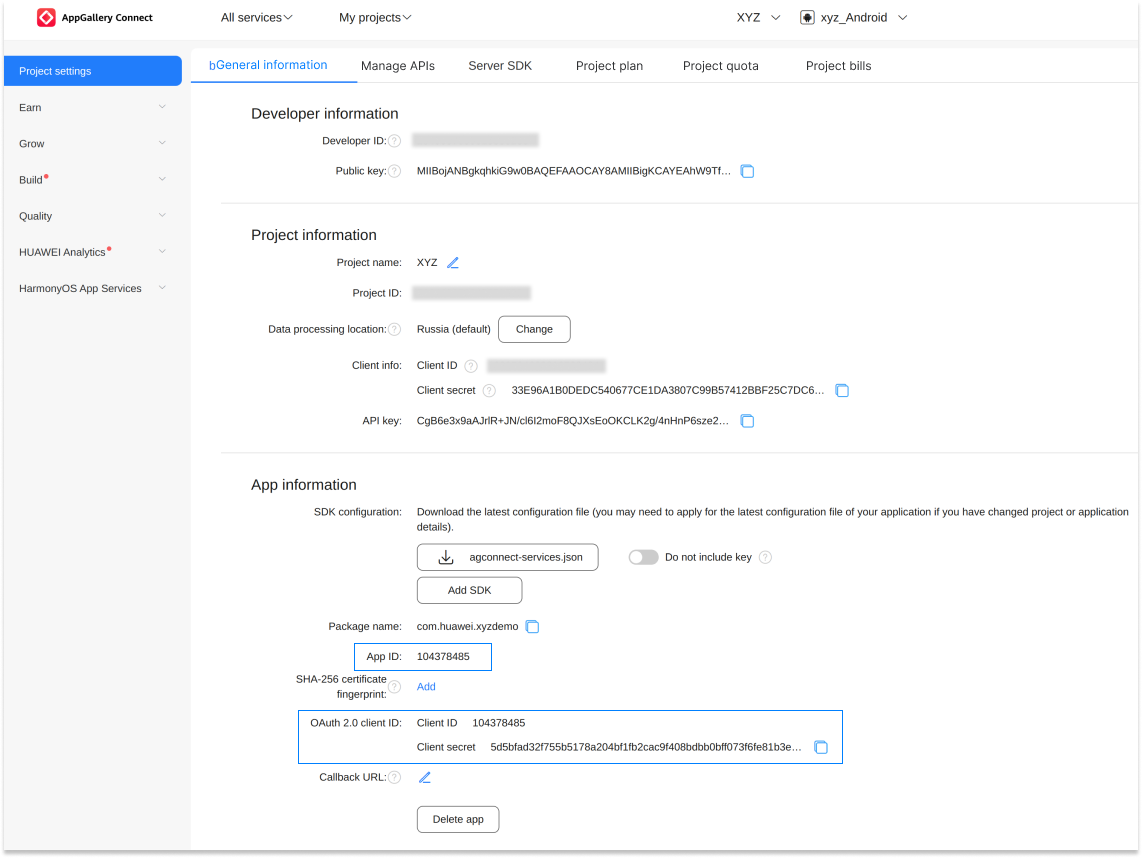
Task: Click the Russia (default) location text
Action: [x=454, y=329]
